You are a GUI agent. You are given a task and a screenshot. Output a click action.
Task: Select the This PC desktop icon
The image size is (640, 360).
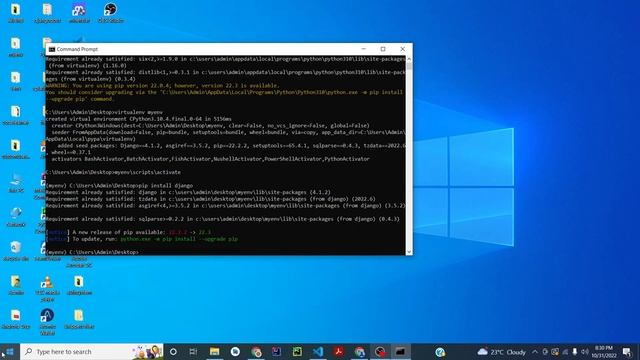tap(16, 183)
